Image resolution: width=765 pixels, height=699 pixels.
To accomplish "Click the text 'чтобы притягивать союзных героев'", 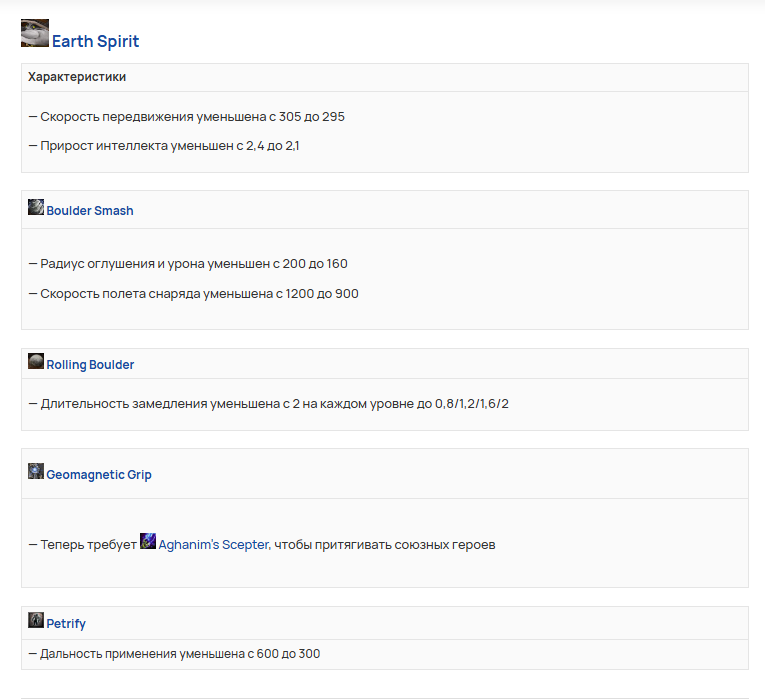I will tap(384, 545).
